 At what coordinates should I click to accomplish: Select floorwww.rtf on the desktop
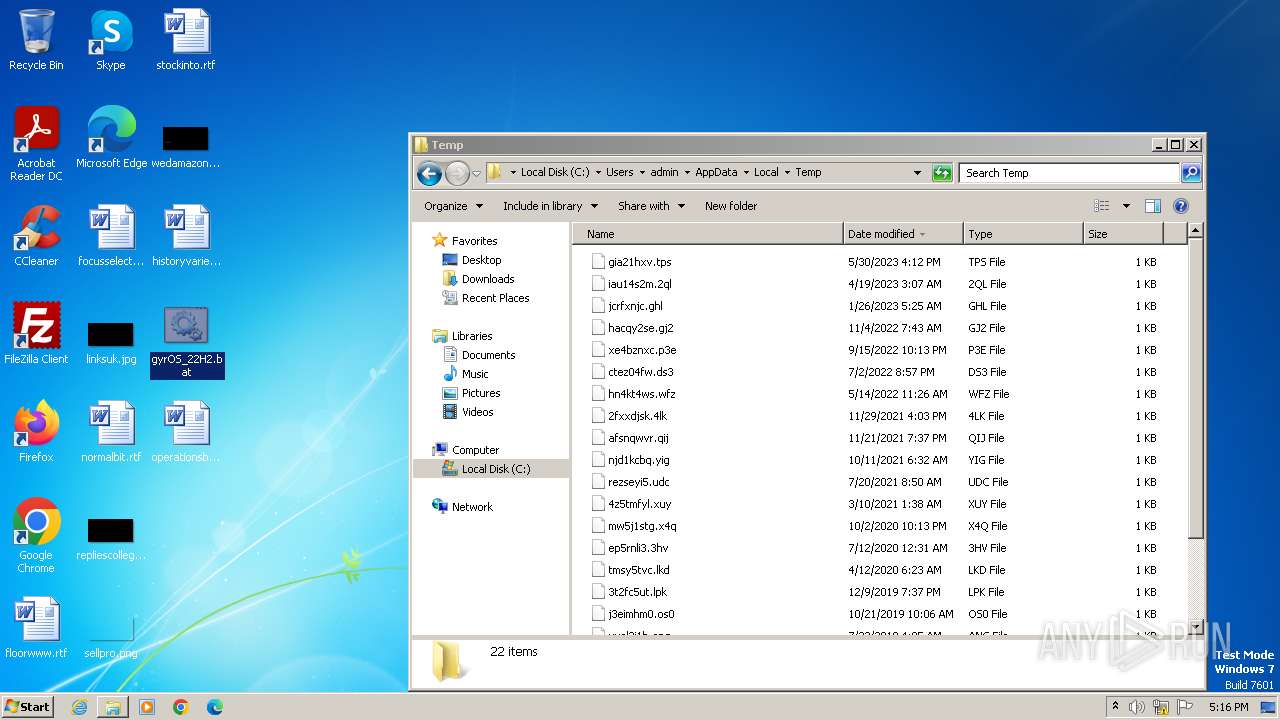[36, 627]
